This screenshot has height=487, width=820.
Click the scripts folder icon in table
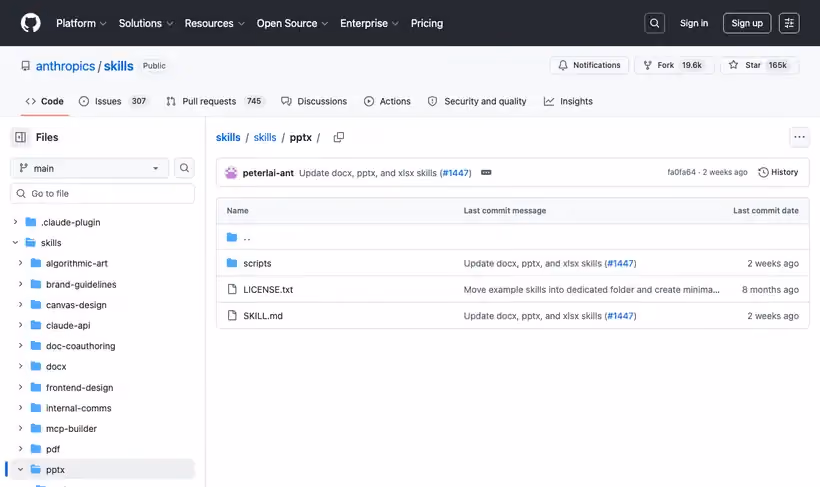(x=232, y=263)
